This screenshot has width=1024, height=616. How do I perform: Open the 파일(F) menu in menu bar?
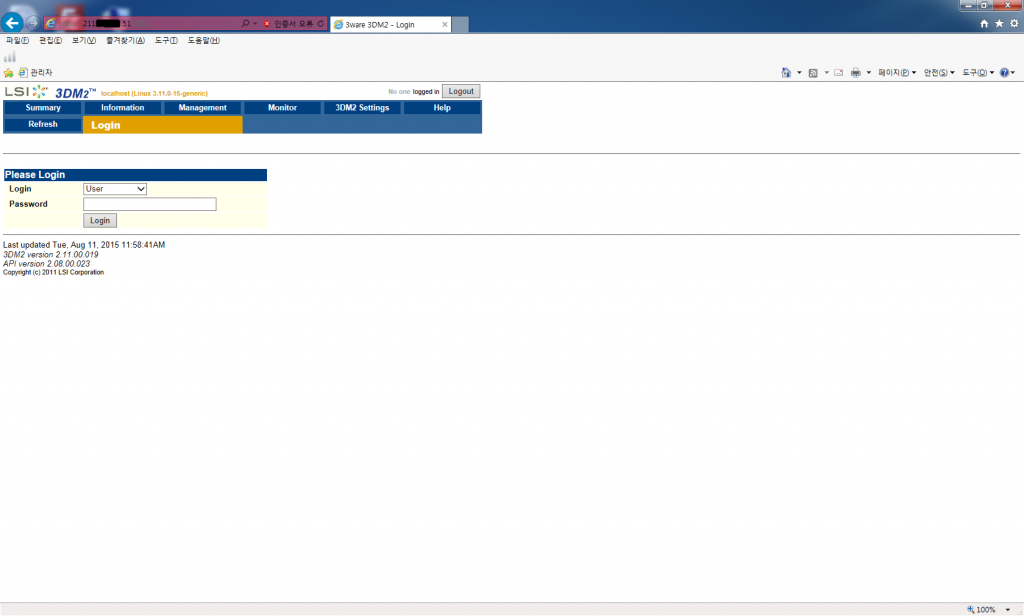[18, 41]
